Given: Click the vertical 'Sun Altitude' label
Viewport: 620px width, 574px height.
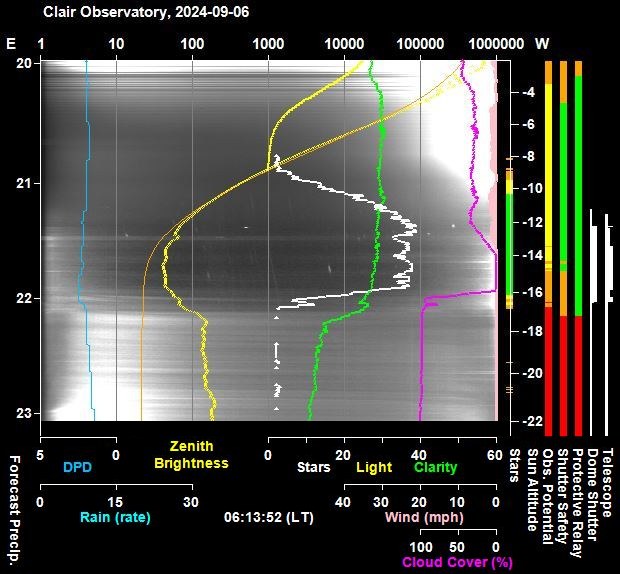Looking at the screenshot, I should coord(533,490).
